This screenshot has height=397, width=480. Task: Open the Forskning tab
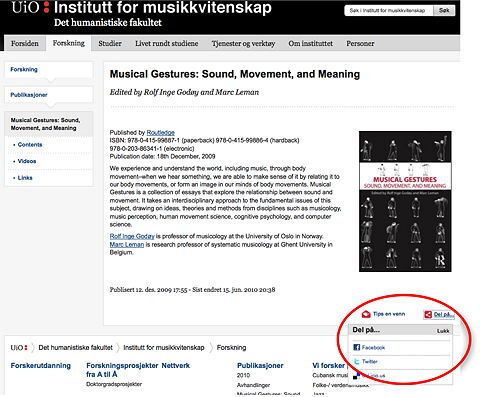(x=69, y=43)
